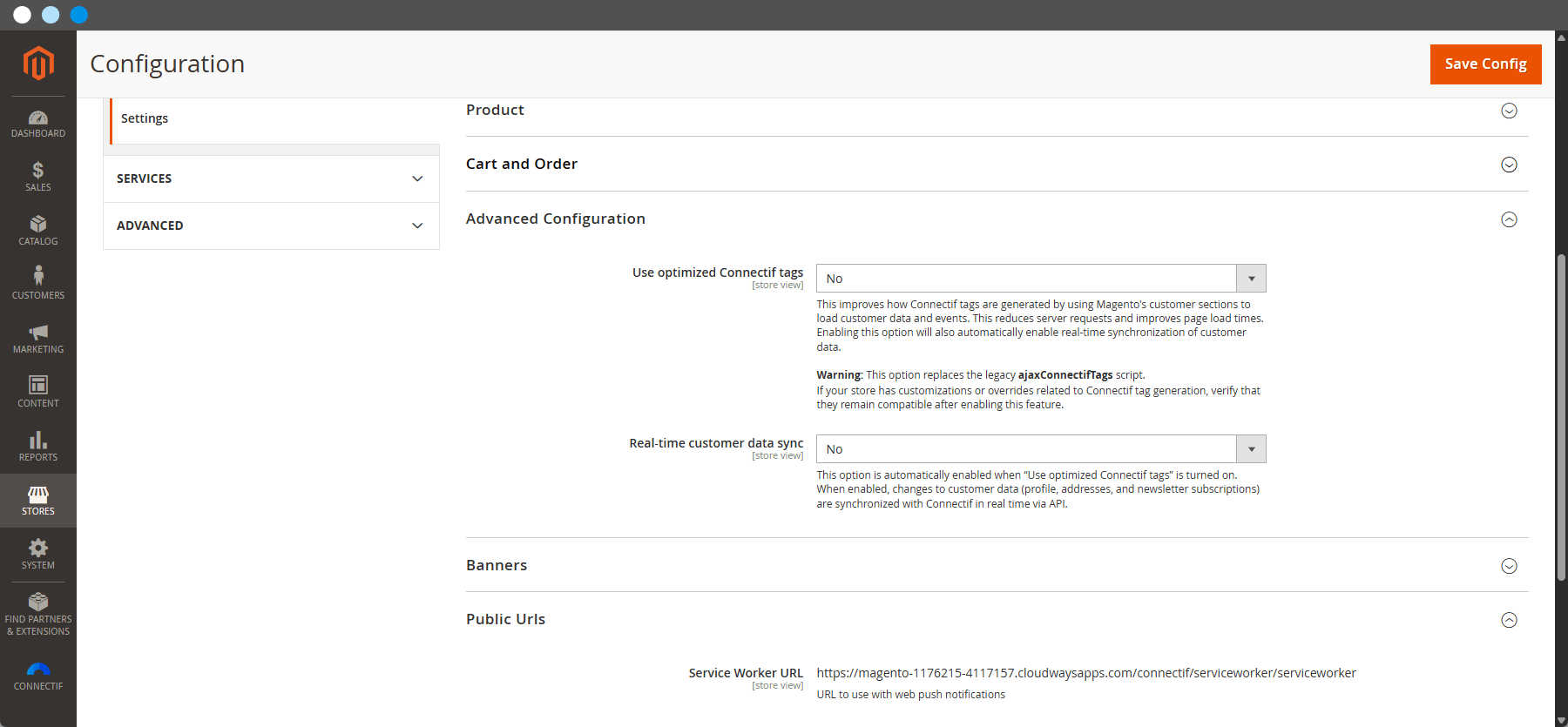Click the Real-time customer data sync label
Image resolution: width=1568 pixels, height=727 pixels.
pos(716,443)
